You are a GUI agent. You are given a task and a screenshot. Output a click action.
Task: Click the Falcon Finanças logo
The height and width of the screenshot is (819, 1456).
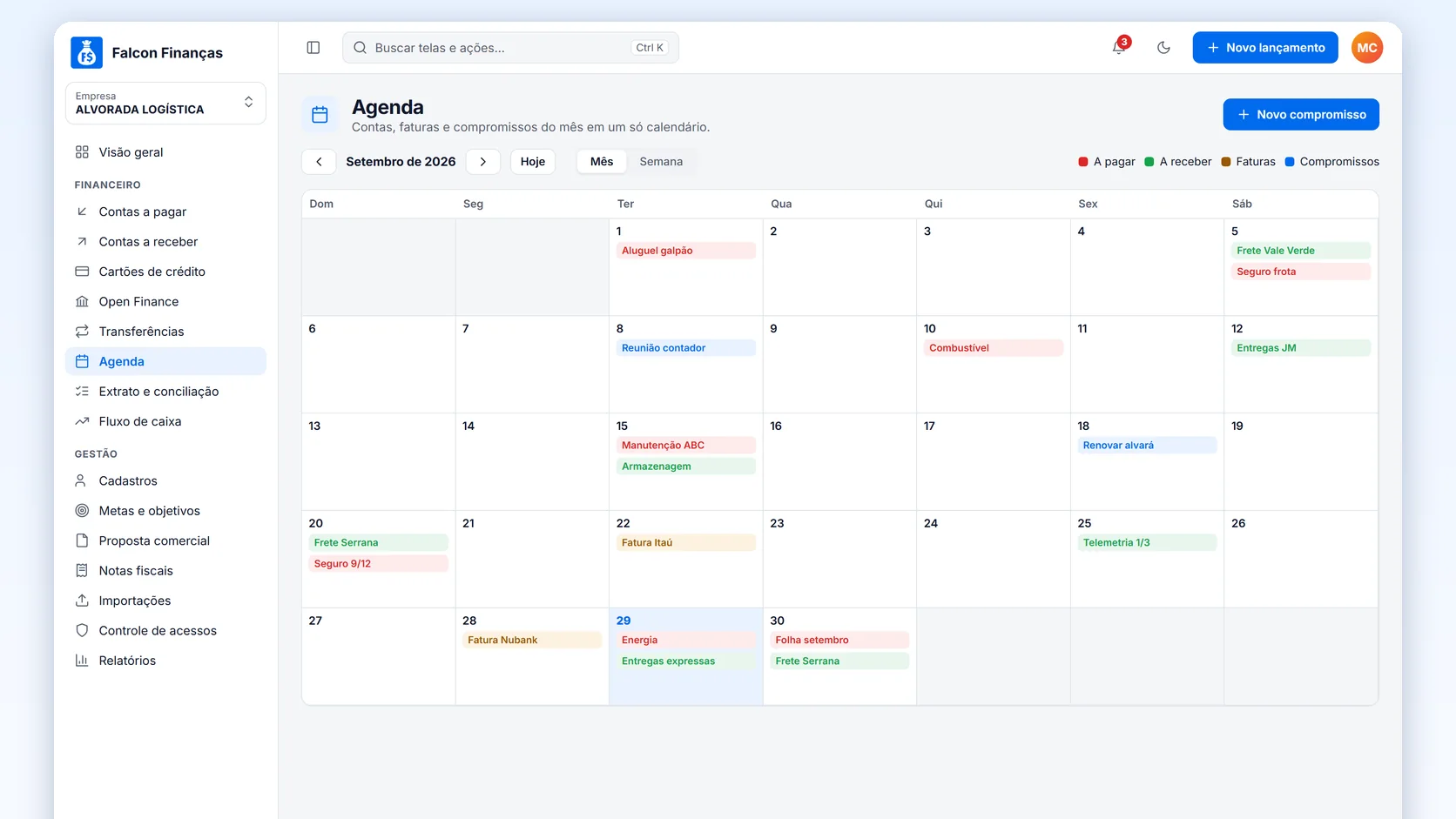[87, 53]
